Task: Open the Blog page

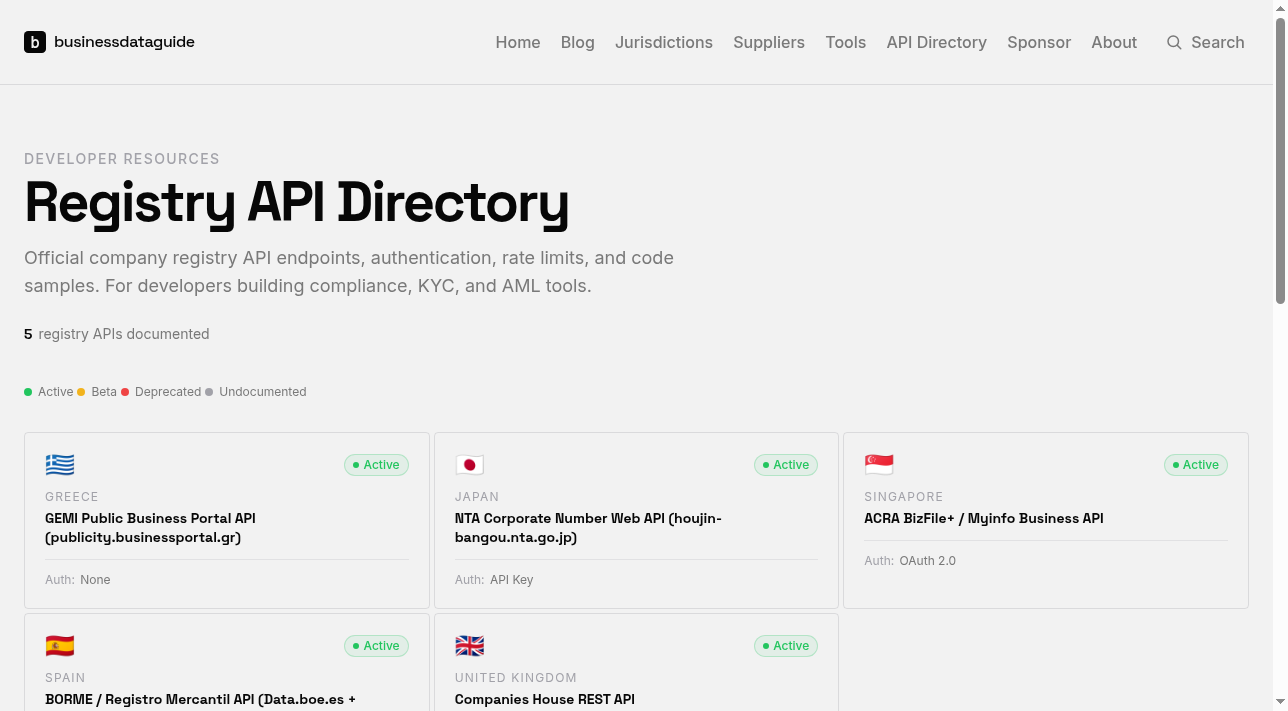Action: (578, 42)
